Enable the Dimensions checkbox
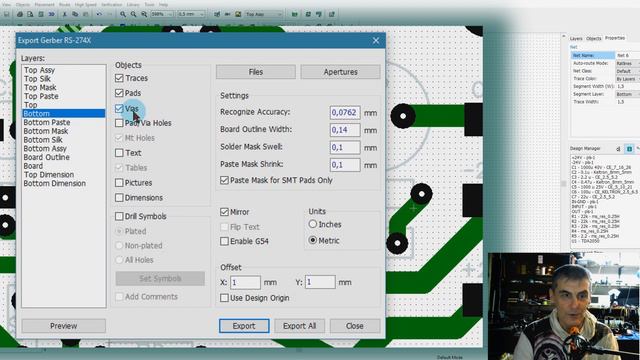The width and height of the screenshot is (640, 360). click(119, 198)
